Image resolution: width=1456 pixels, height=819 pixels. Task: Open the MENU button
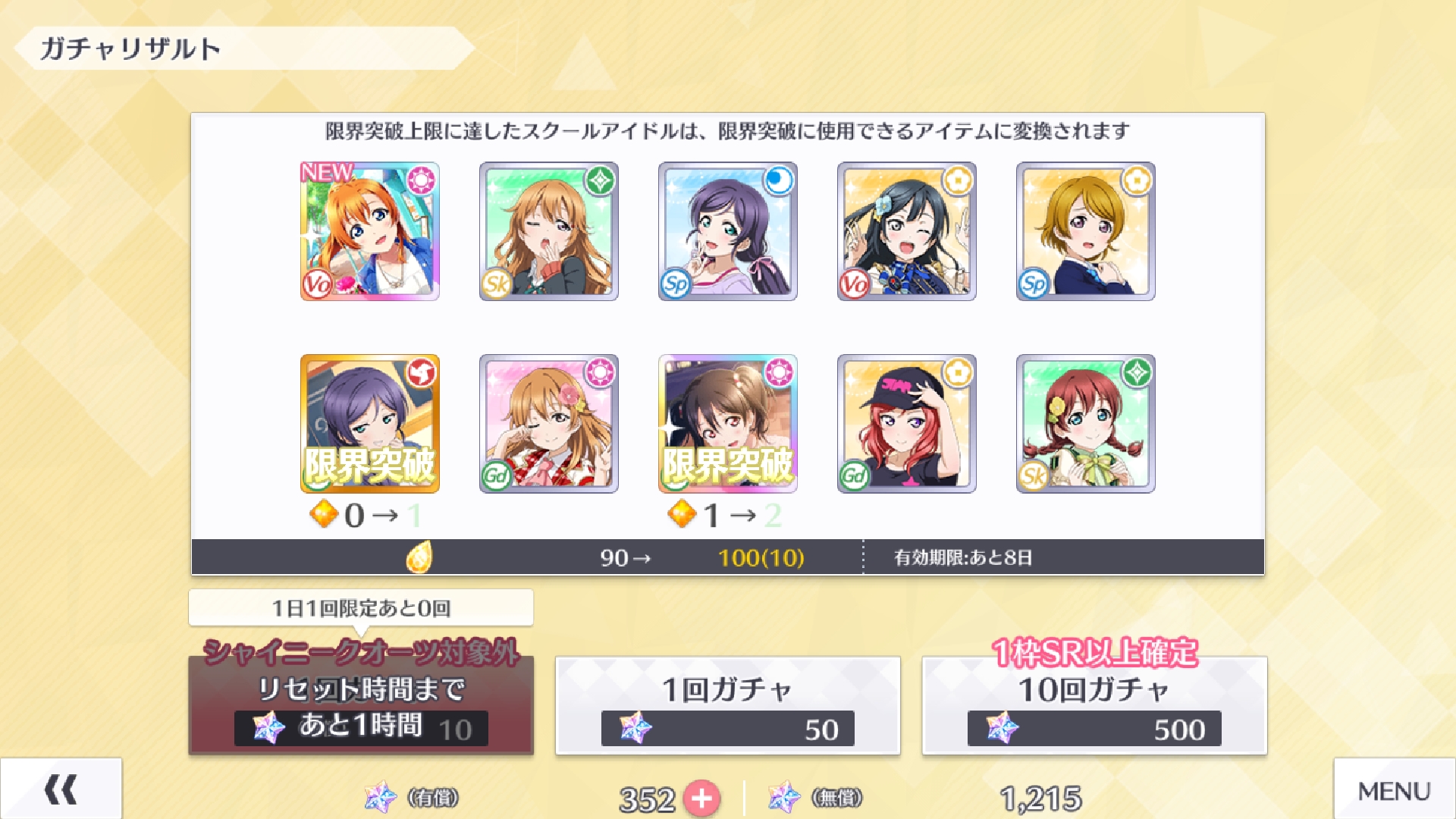point(1395,789)
